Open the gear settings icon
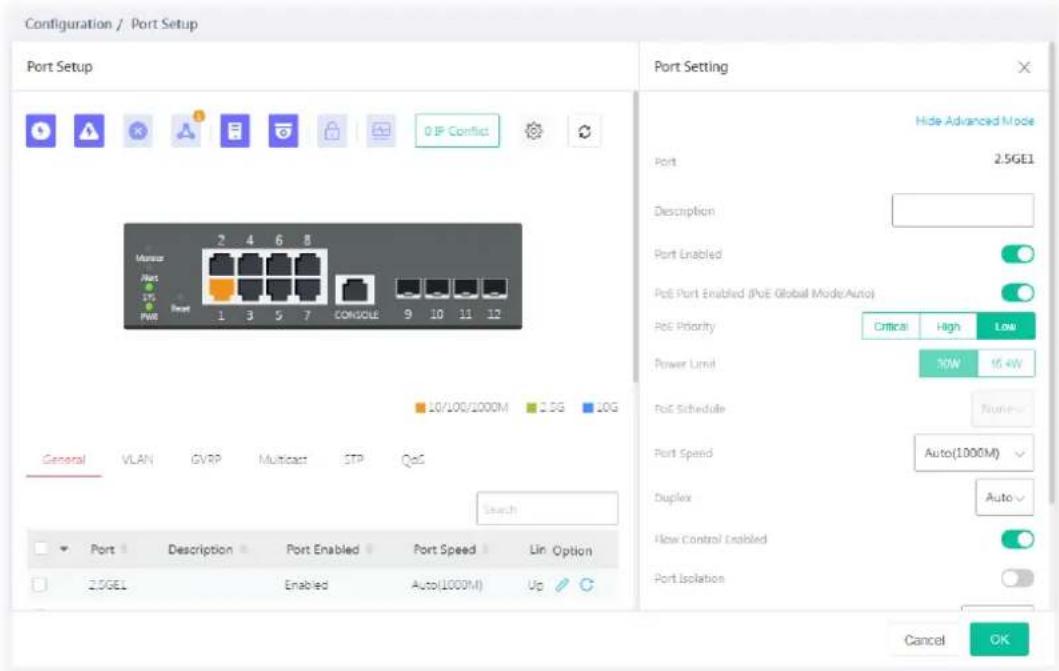The height and width of the screenshot is (671, 1059). pyautogui.click(x=534, y=131)
